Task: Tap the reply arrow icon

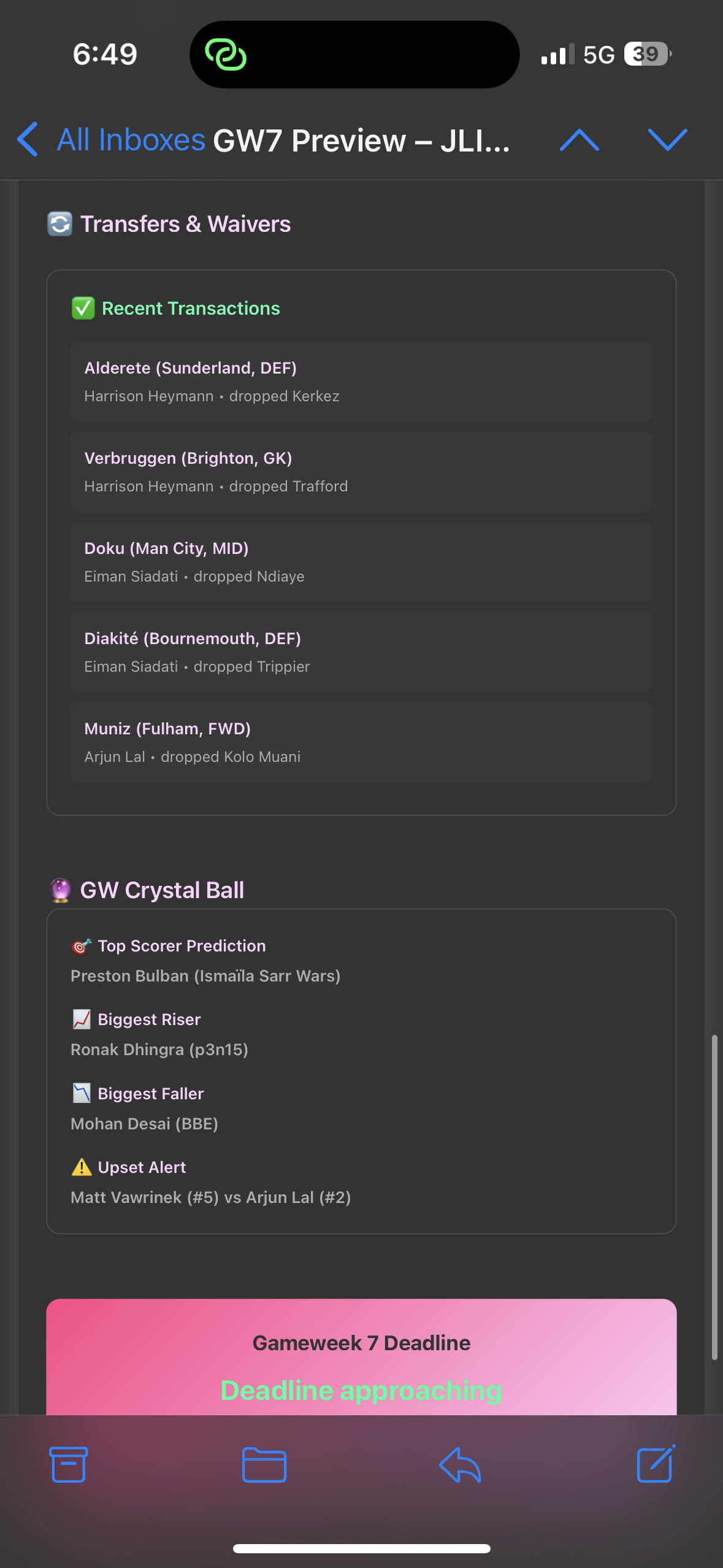Action: pos(460,1464)
